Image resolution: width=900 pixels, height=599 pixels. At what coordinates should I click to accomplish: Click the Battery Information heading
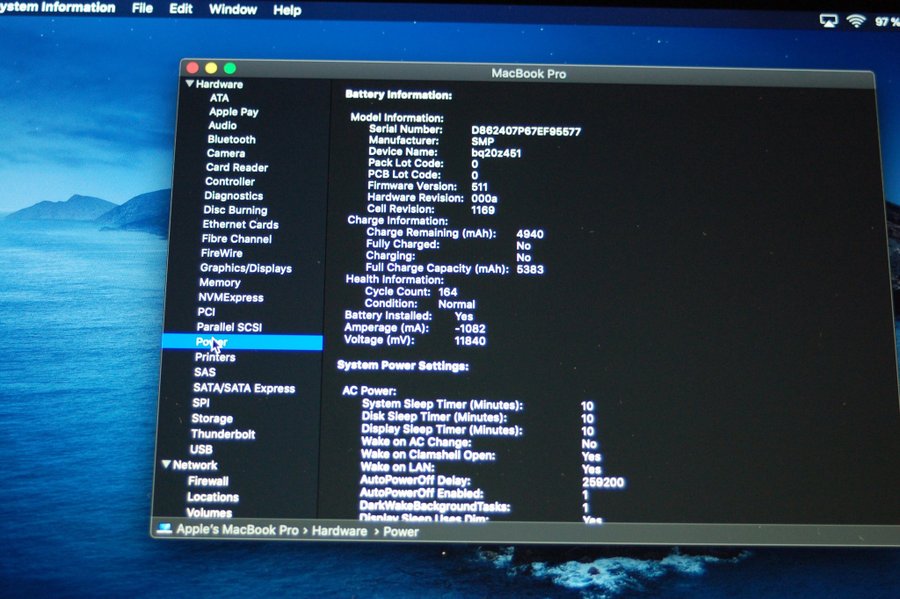399,95
